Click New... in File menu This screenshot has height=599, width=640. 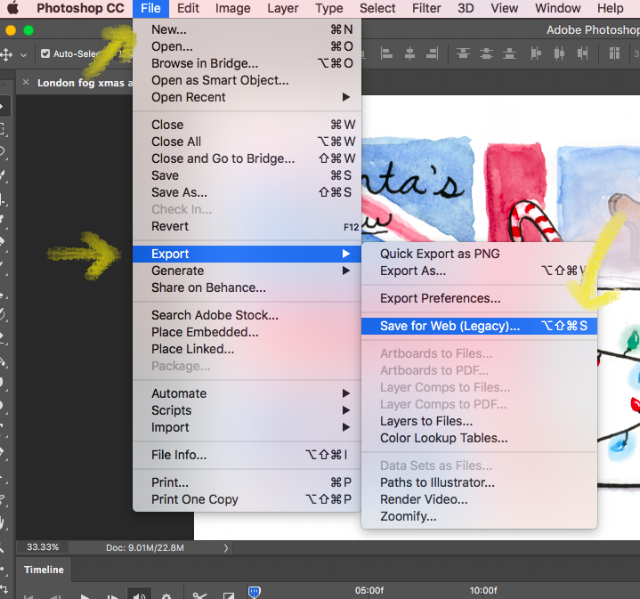(247, 29)
